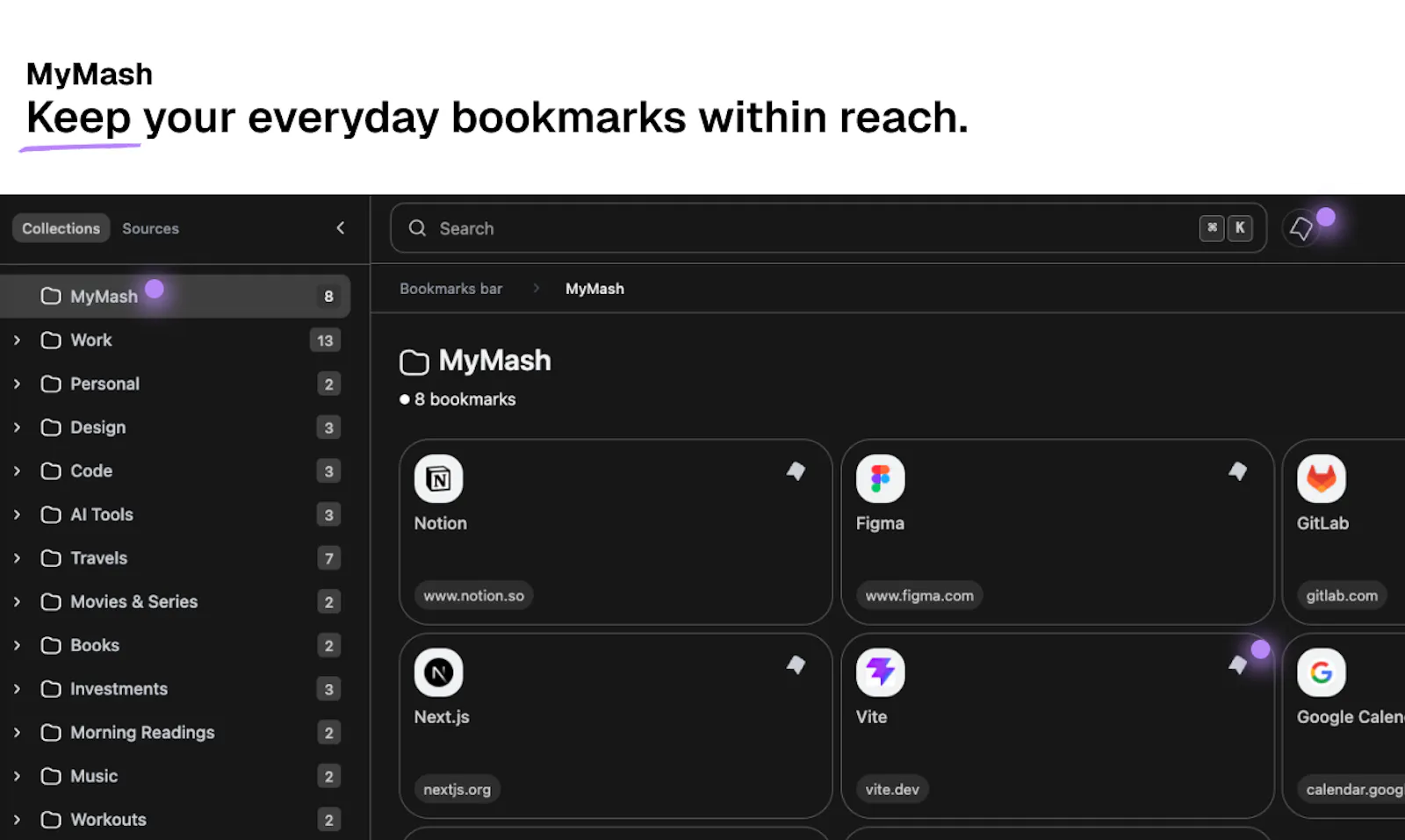Collapse the sidebar with the left chevron
Image resolution: width=1405 pixels, height=840 pixels.
[x=341, y=228]
